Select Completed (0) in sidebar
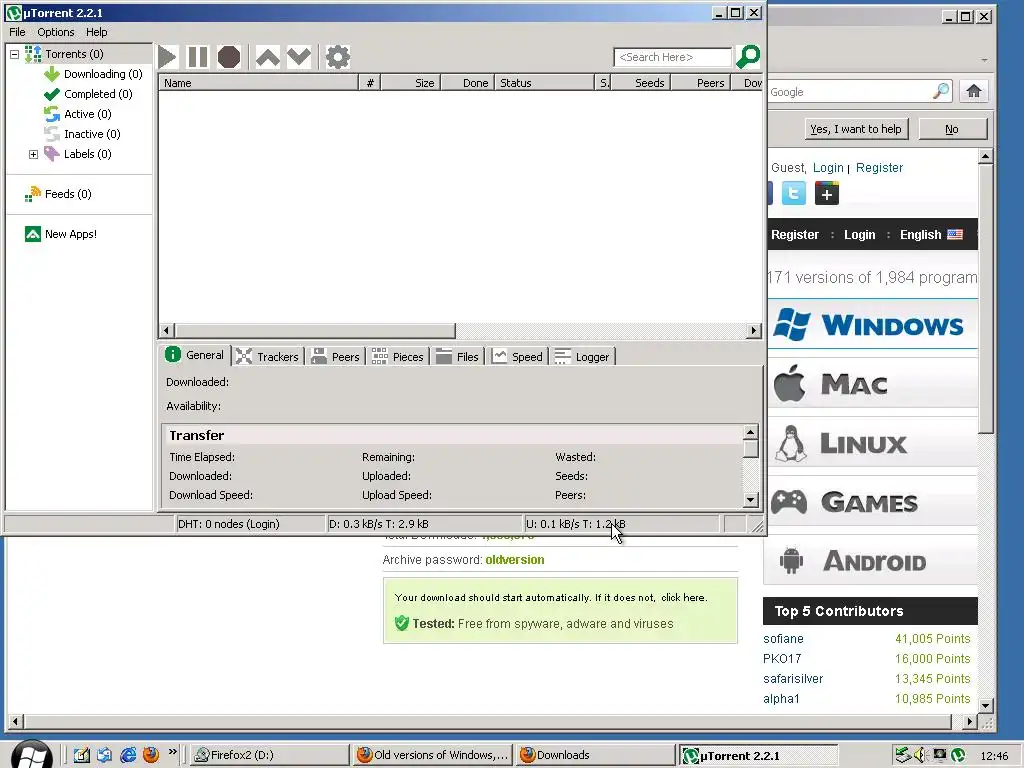The height and width of the screenshot is (768, 1024). coord(88,94)
